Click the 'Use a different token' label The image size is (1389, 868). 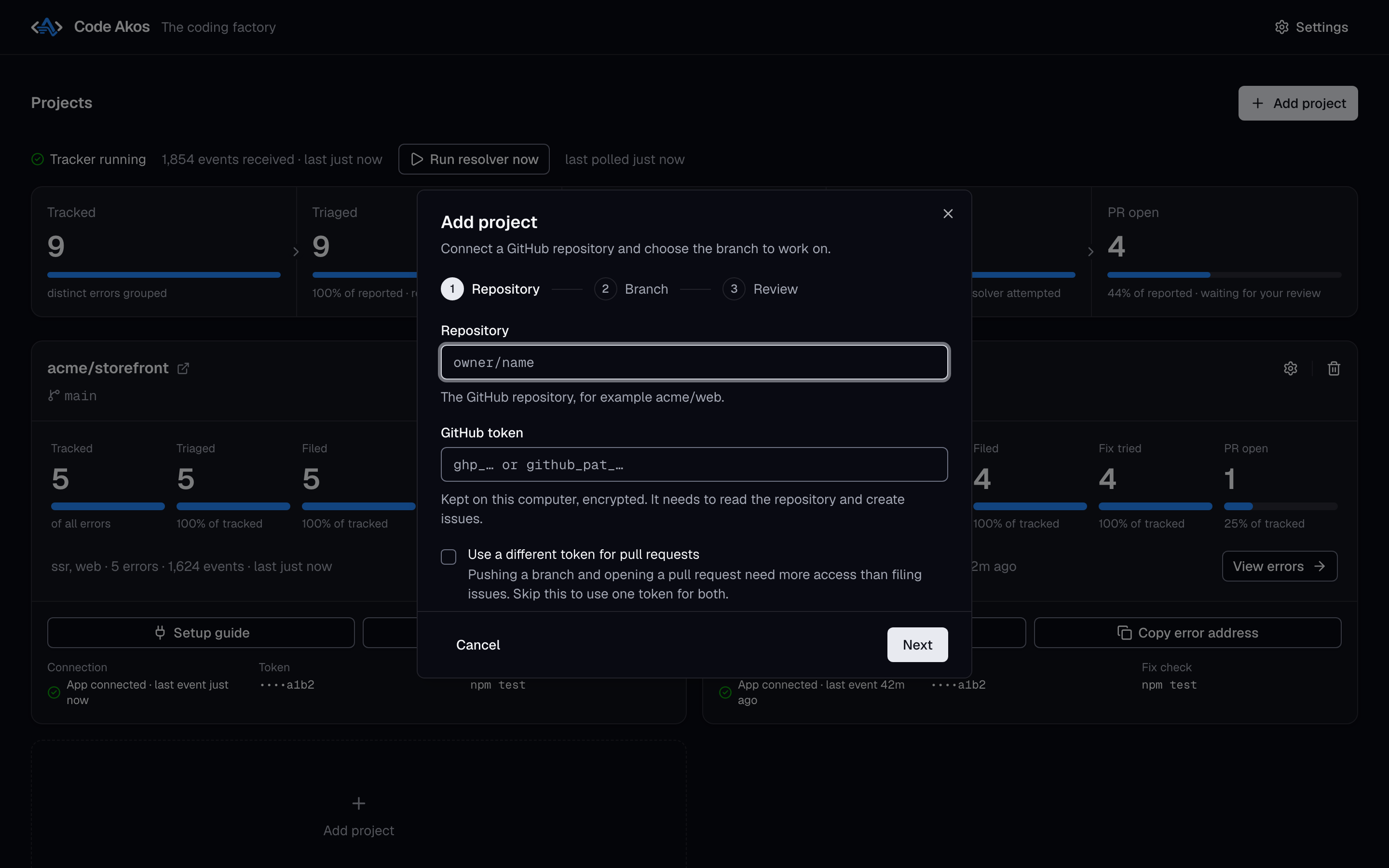coord(583,554)
